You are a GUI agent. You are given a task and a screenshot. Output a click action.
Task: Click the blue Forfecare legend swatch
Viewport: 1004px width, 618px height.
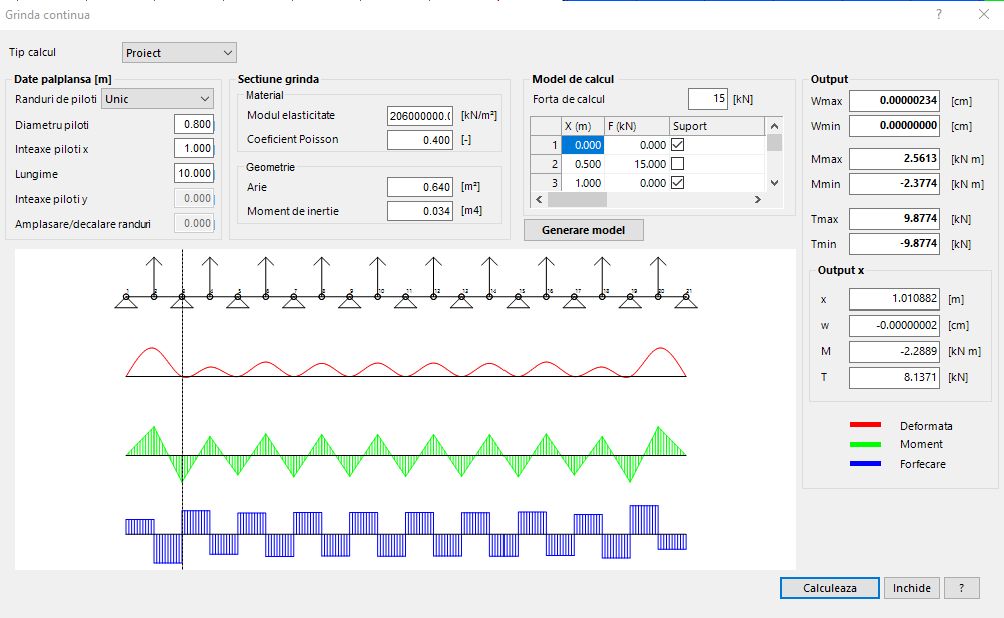coord(864,463)
